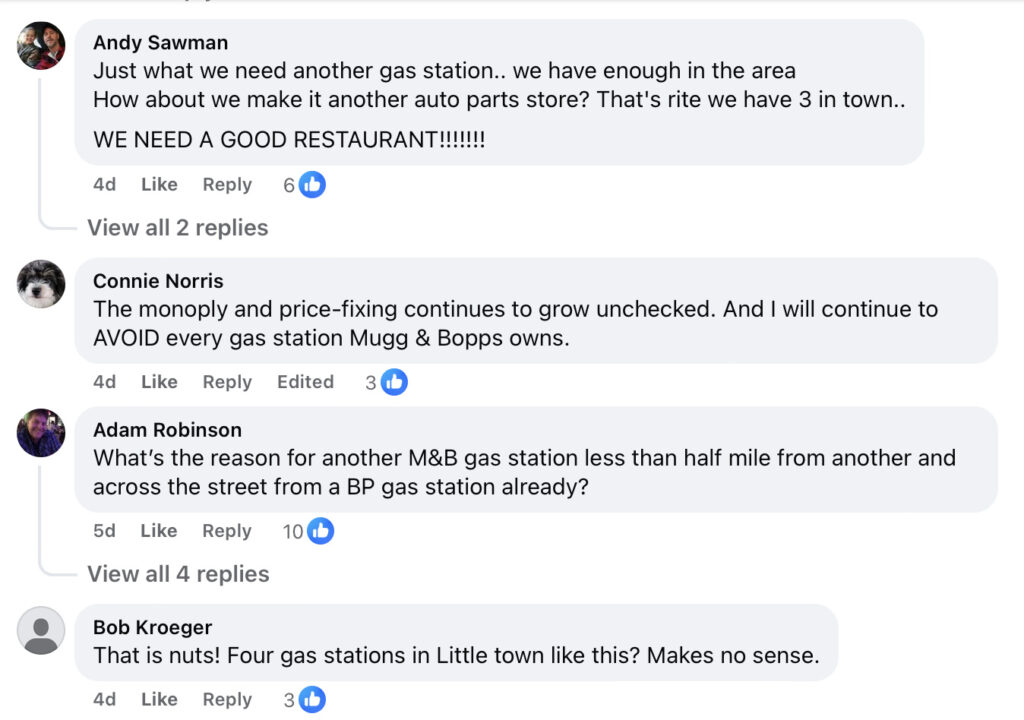This screenshot has width=1024, height=720.
Task: Expand the 4 replies under Adam Robinson's comment
Action: (x=177, y=574)
